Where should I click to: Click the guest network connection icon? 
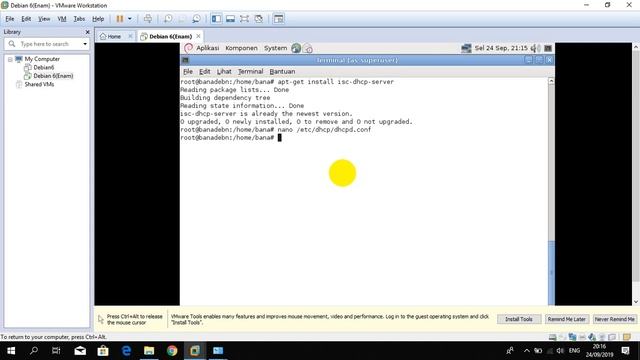tap(466, 48)
